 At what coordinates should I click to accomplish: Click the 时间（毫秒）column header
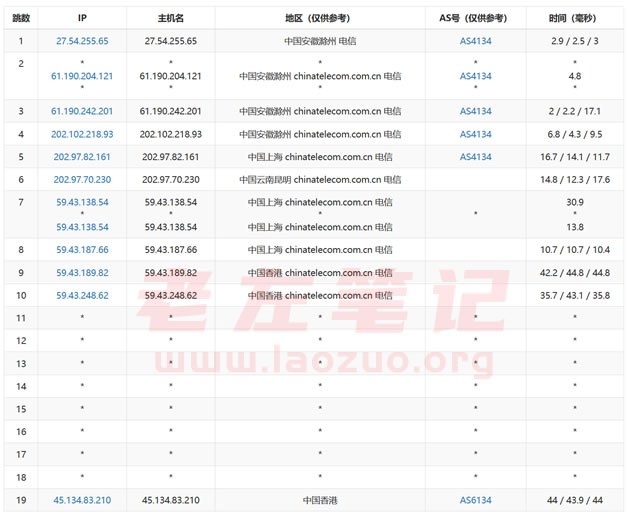(574, 18)
